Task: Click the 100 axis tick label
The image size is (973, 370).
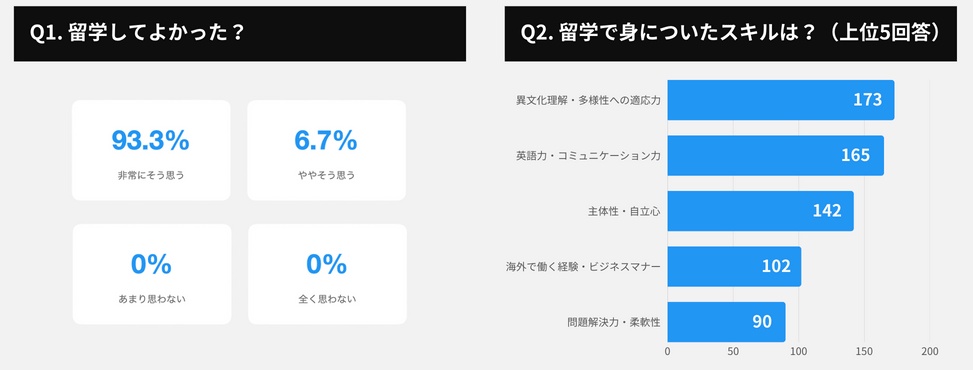Action: point(799,352)
